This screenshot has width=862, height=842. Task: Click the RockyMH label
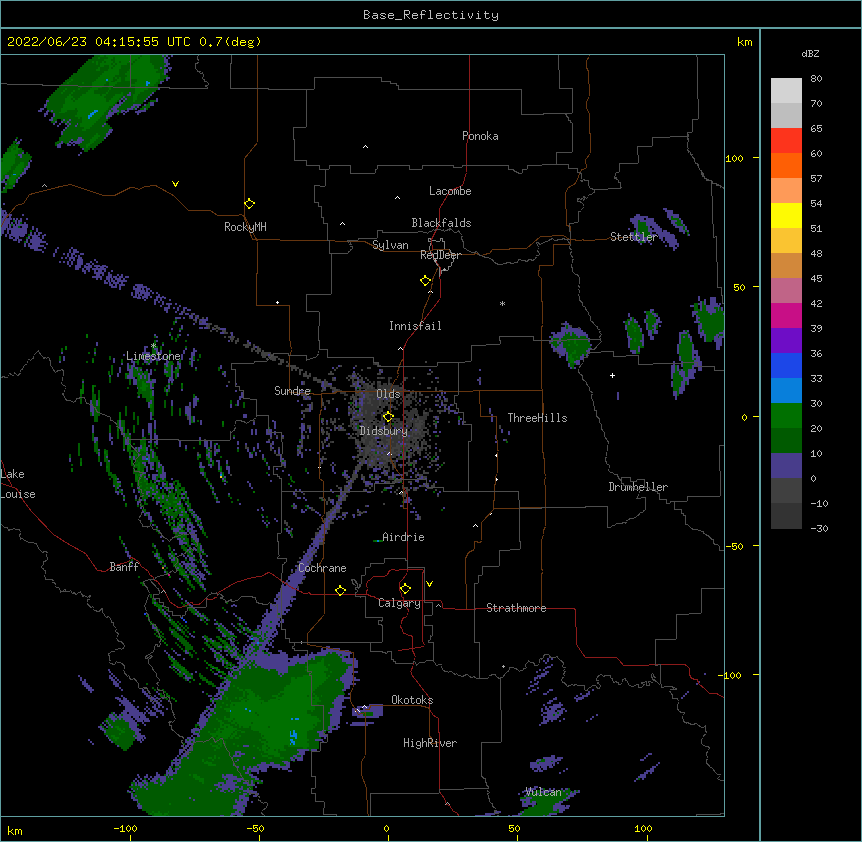[245, 227]
